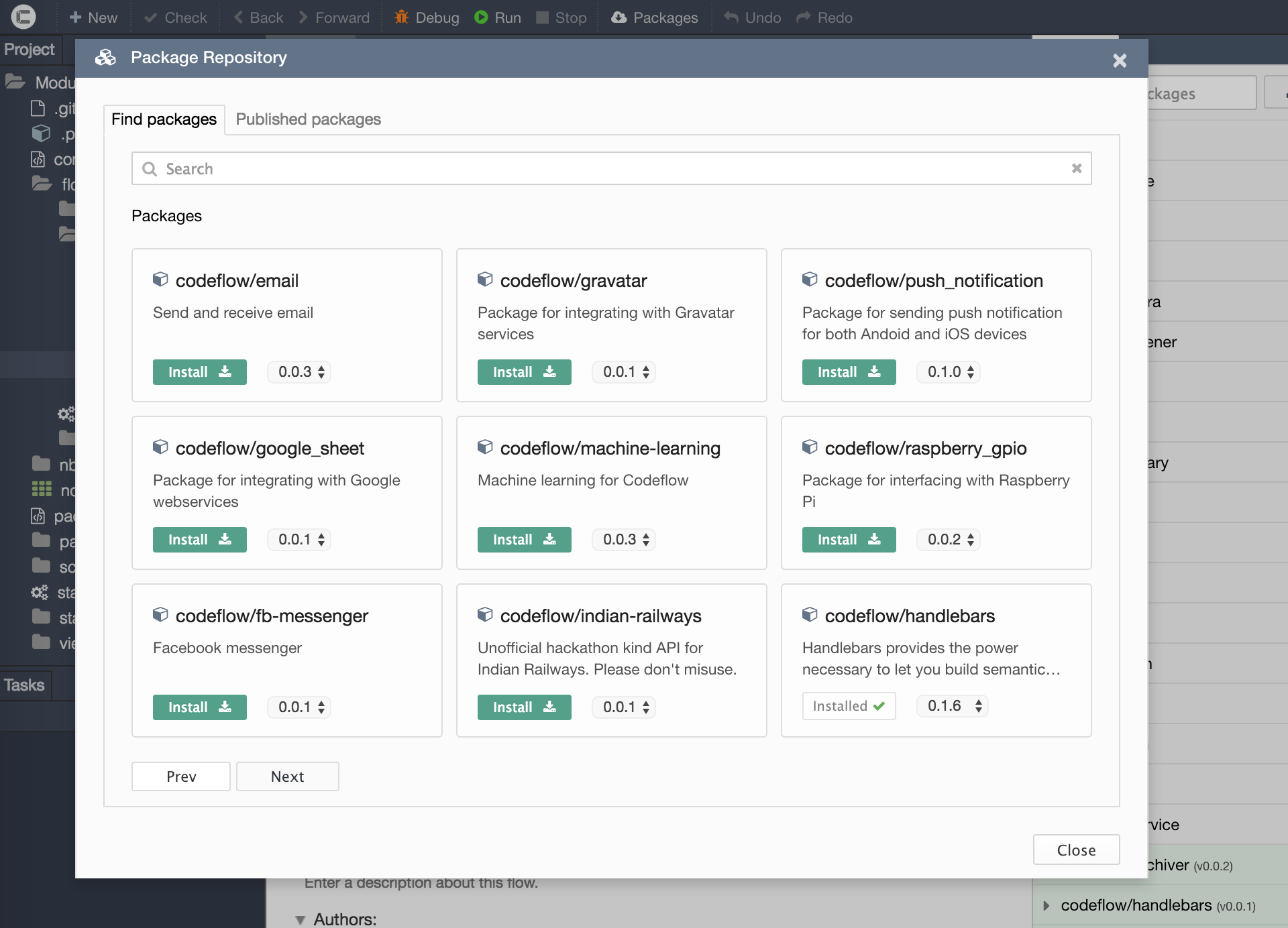Open version dropdown for codeflow/google_sheet
This screenshot has width=1288, height=928.
(299, 540)
